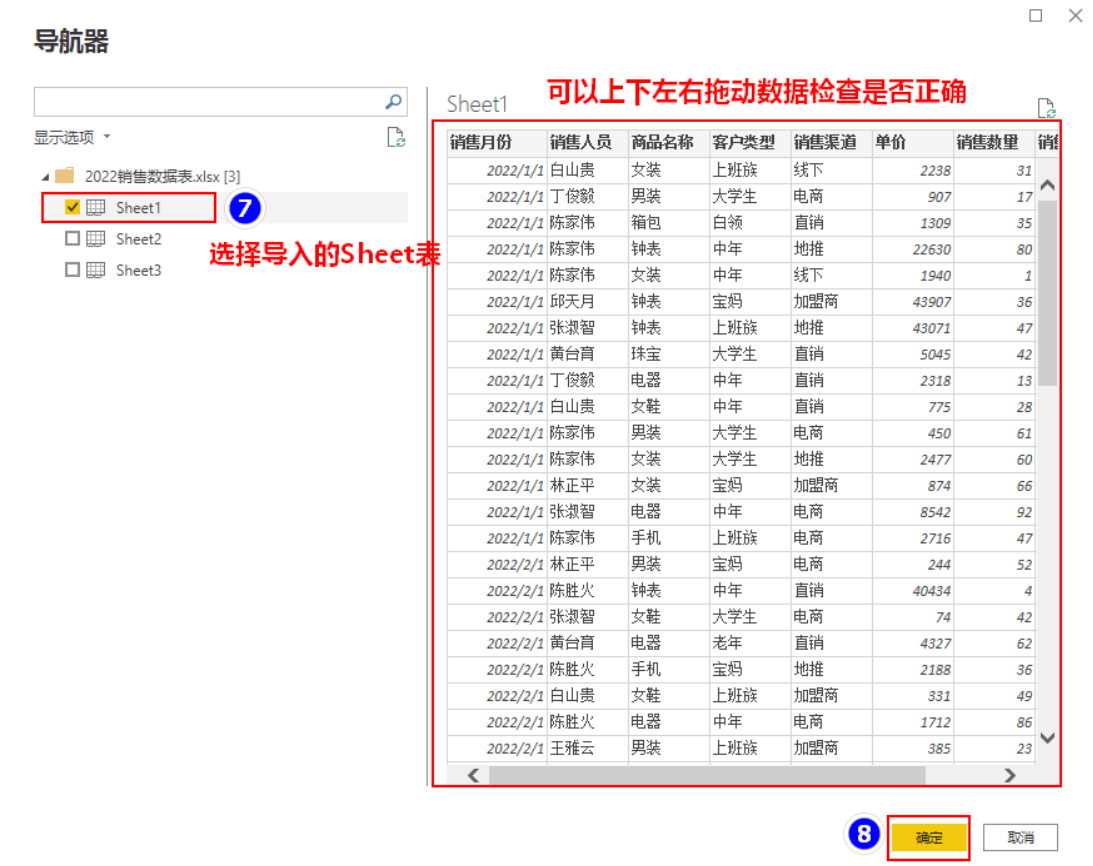Click the search magnifier icon
This screenshot has width=1093, height=866.
click(x=393, y=102)
